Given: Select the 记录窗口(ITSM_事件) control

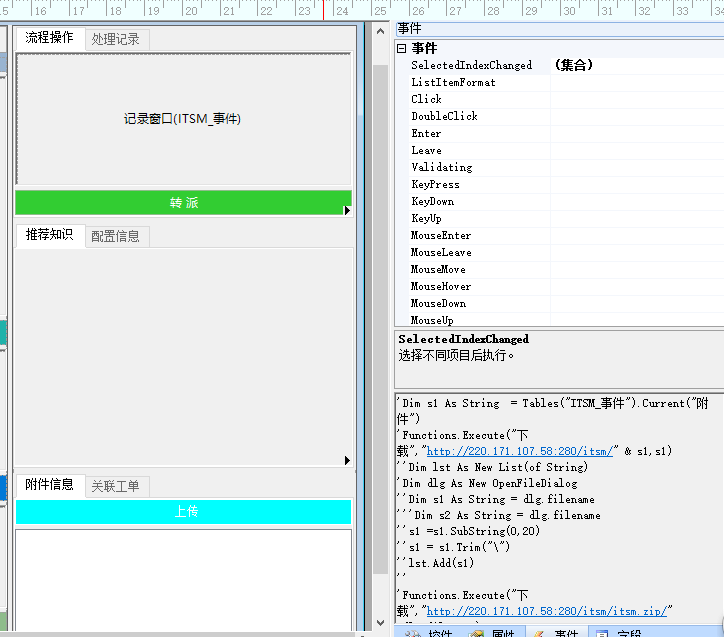Looking at the screenshot, I should pyautogui.click(x=183, y=119).
